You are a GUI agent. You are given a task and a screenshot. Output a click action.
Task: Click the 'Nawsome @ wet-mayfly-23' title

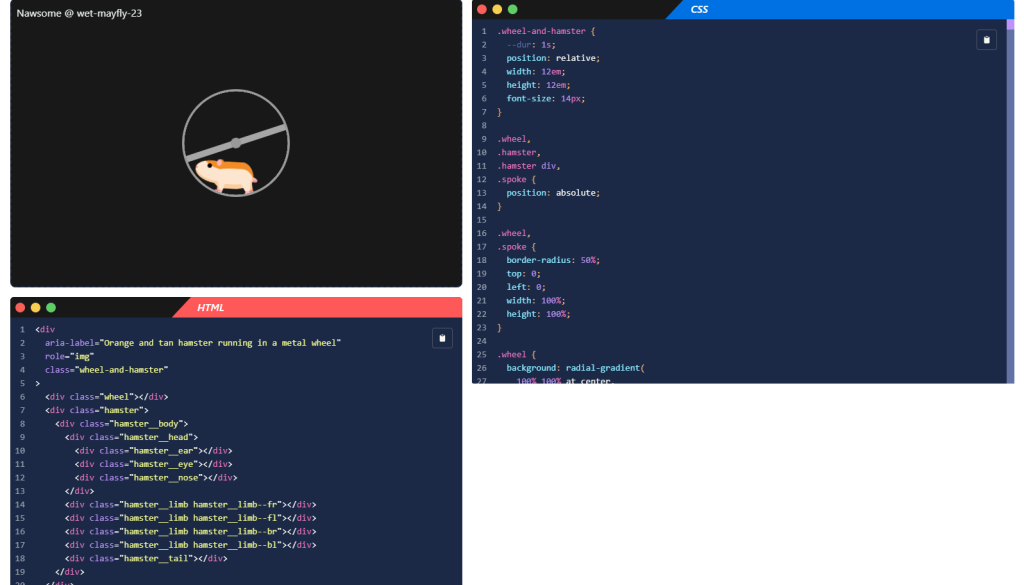[x=79, y=13]
